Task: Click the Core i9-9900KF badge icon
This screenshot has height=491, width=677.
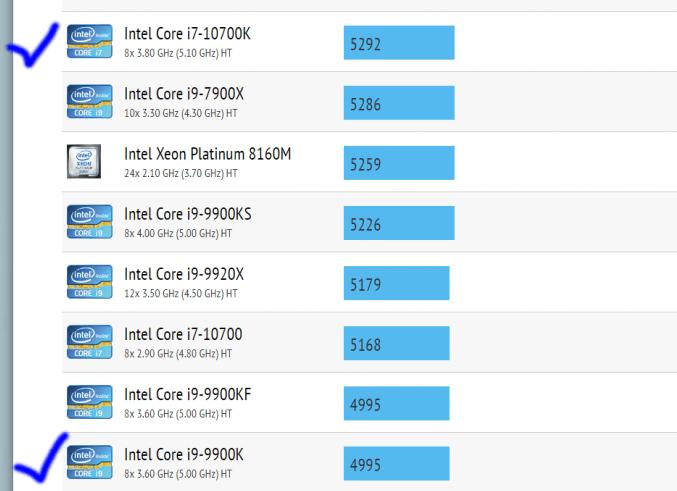Action: coord(84,401)
